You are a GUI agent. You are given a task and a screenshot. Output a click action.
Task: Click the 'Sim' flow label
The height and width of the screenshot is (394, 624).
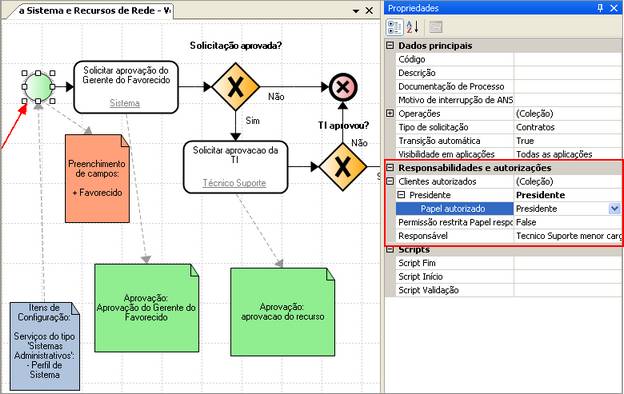point(253,121)
